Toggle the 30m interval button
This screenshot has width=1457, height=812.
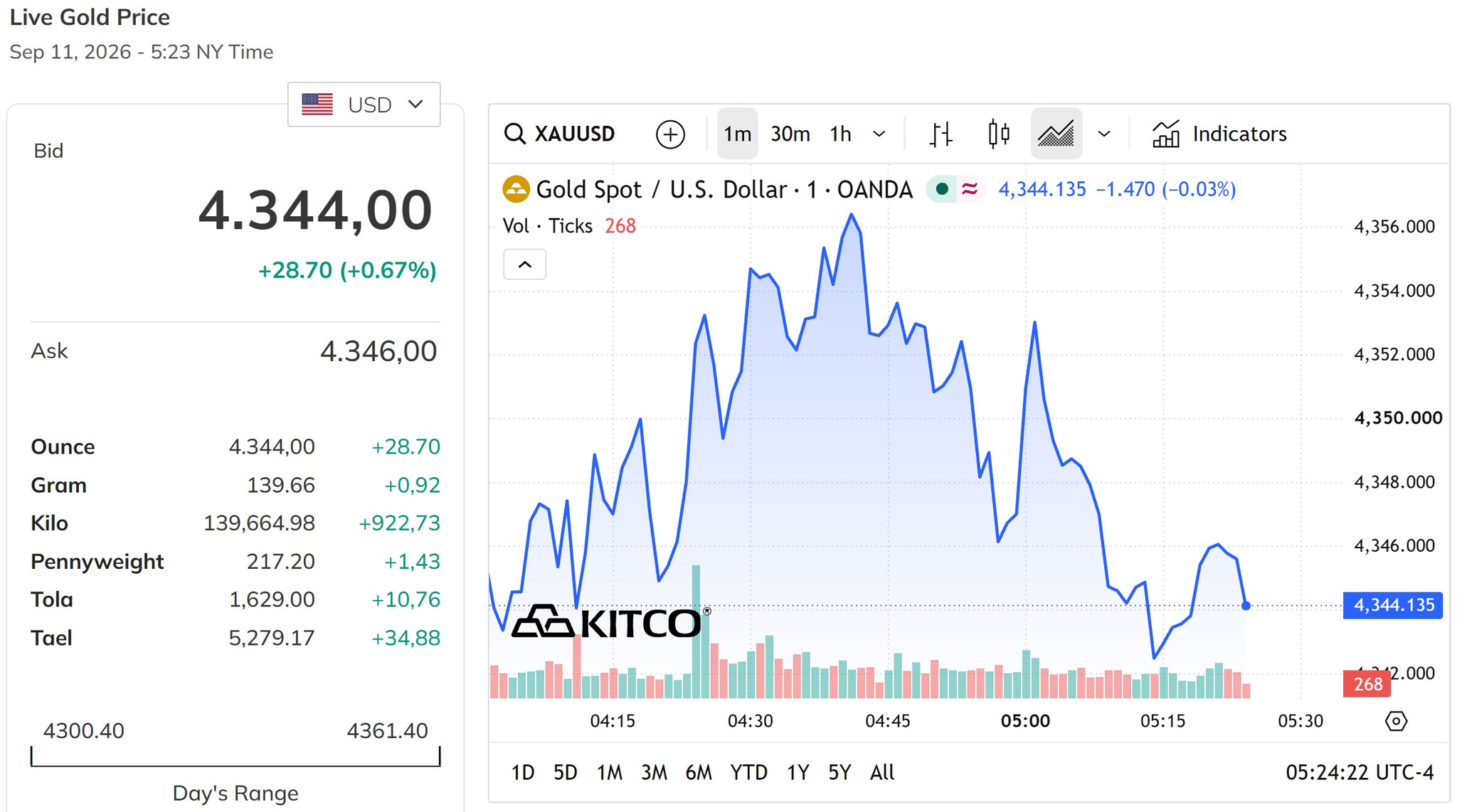pyautogui.click(x=790, y=134)
